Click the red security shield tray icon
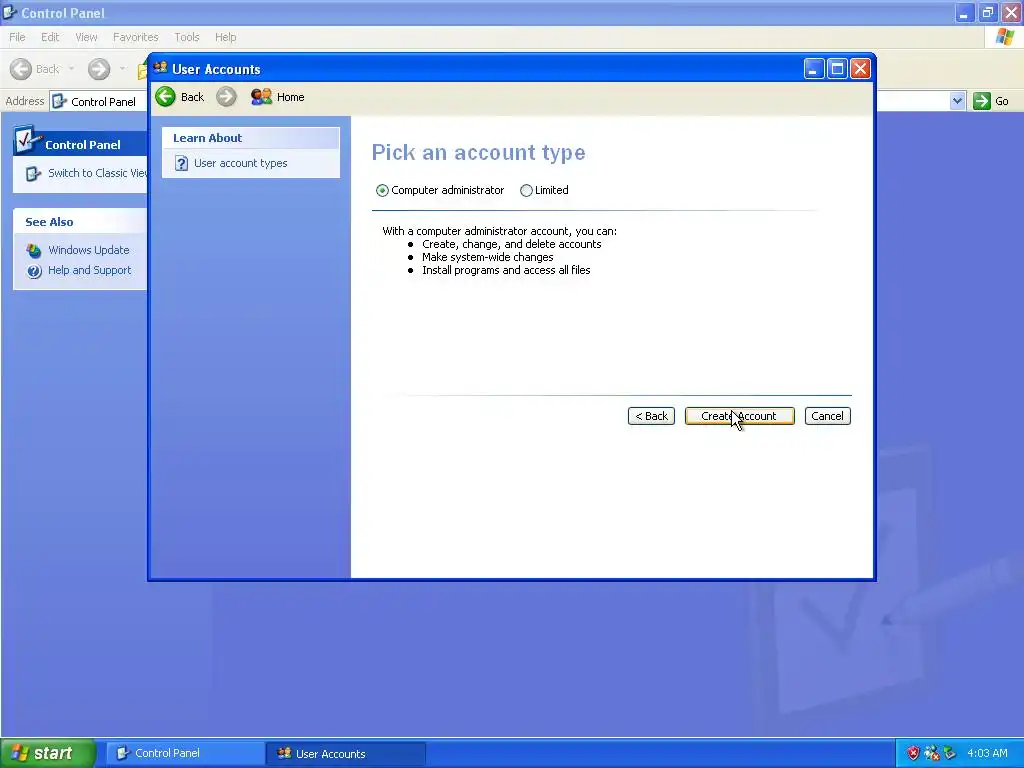Screen dimensions: 1024x768 tap(913, 753)
